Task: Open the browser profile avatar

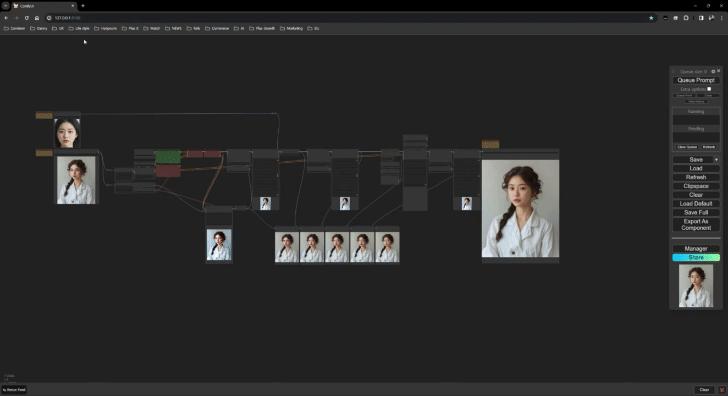Action: (x=711, y=18)
